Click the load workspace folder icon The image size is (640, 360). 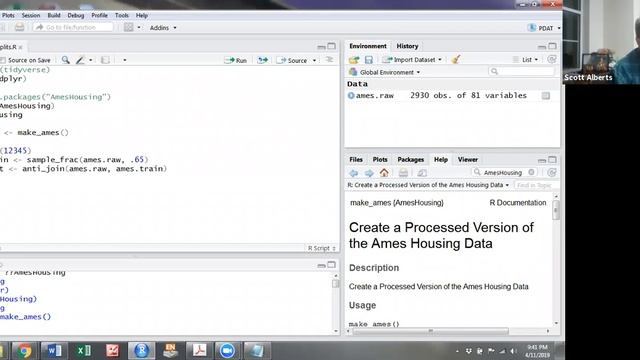(354, 60)
